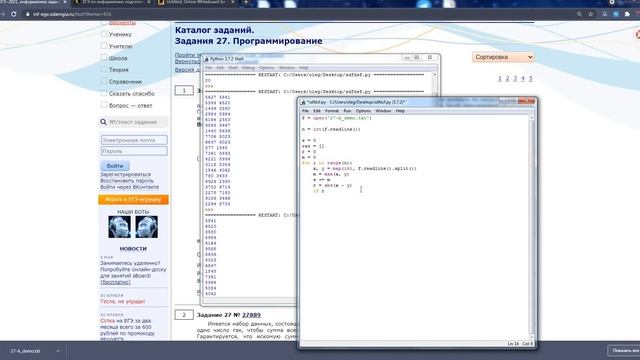Focus the task number search field
640x360 pixels.
tap(138, 122)
